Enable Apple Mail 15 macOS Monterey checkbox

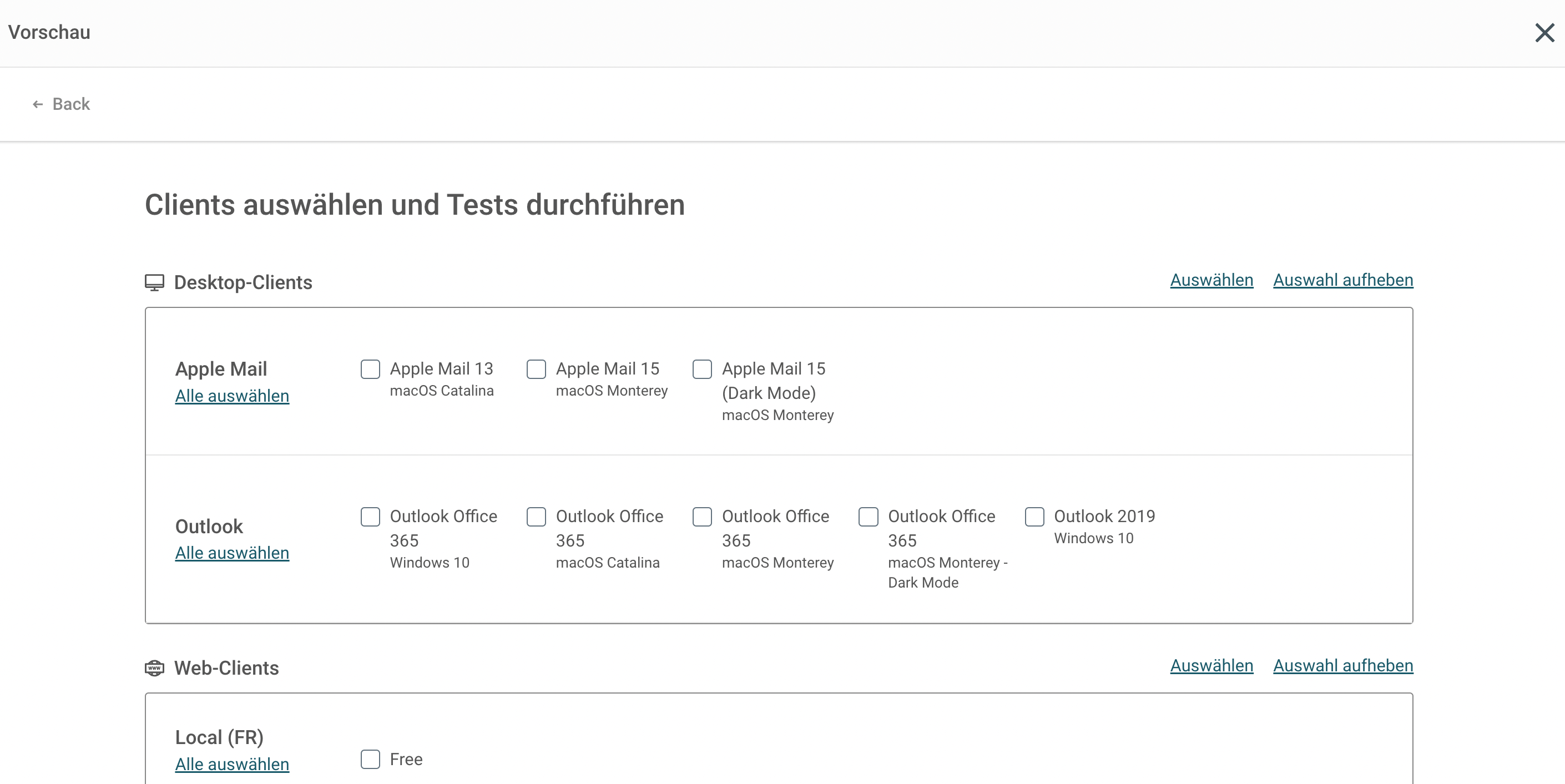536,369
